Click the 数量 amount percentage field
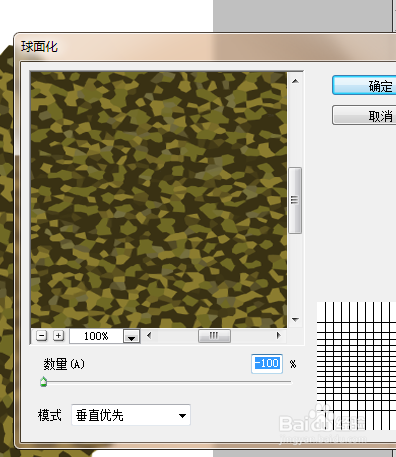The height and width of the screenshot is (457, 396). [267, 363]
